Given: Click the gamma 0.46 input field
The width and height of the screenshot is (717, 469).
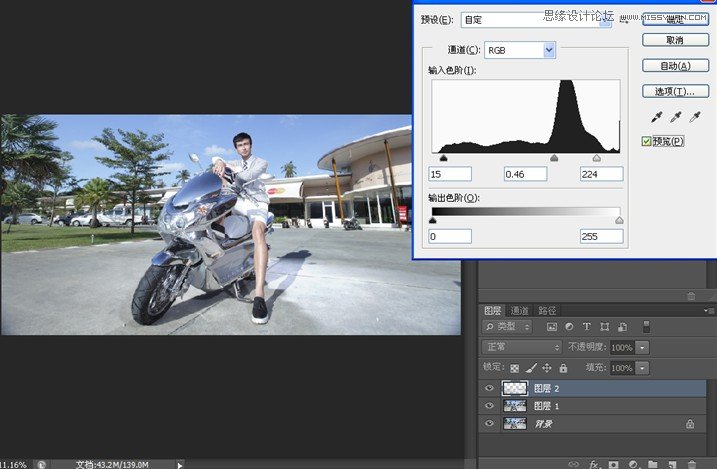Looking at the screenshot, I should click(524, 174).
